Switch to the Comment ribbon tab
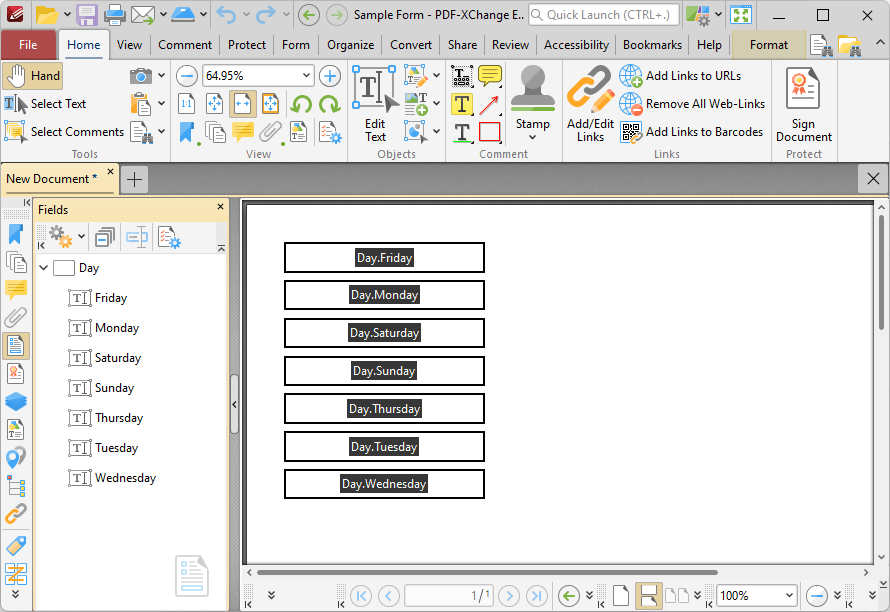Screen dimensions: 890x612 [184, 45]
